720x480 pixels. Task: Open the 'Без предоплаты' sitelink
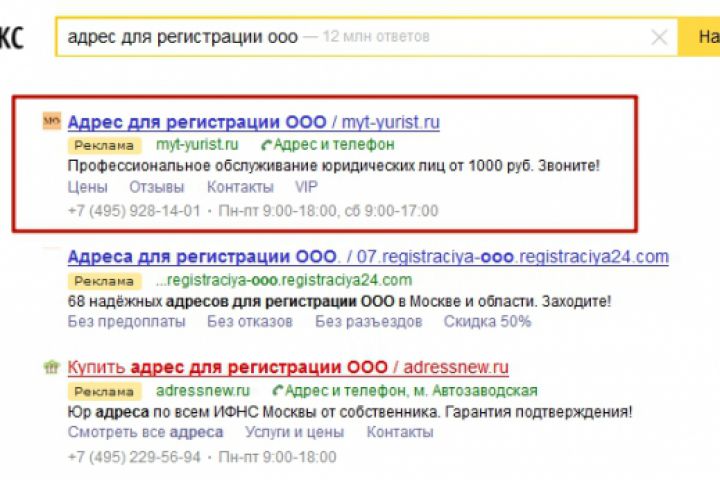126,322
